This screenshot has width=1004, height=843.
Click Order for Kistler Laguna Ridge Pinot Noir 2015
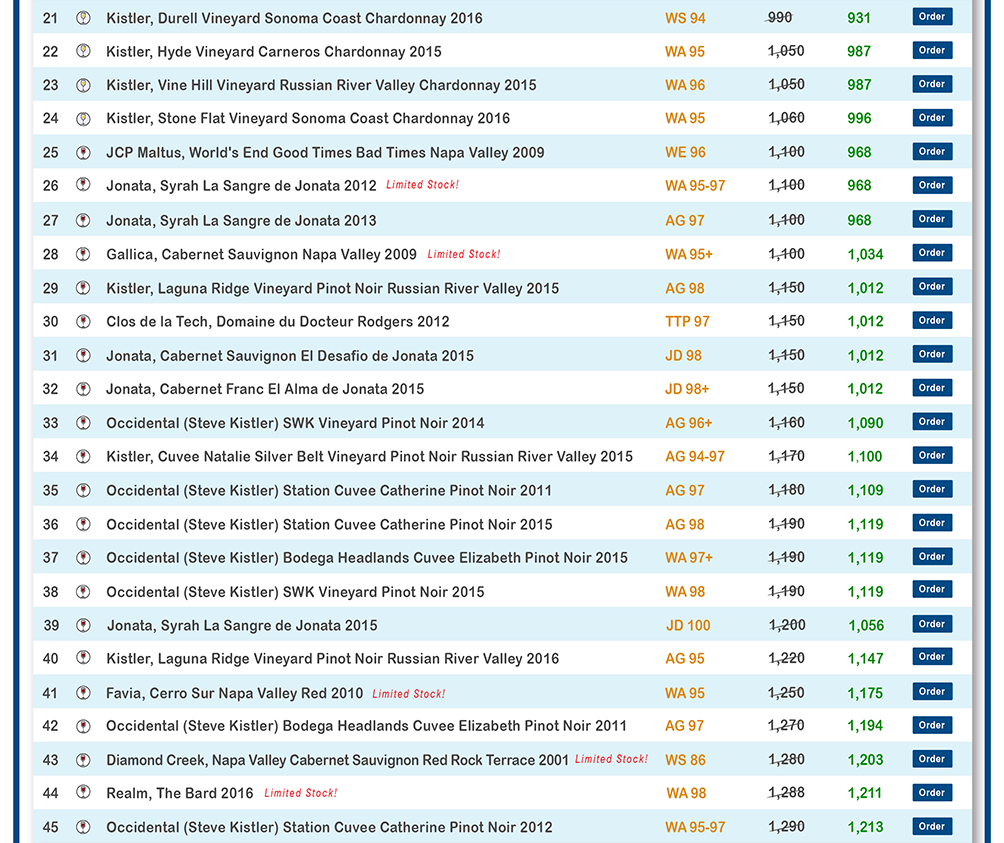click(x=932, y=287)
